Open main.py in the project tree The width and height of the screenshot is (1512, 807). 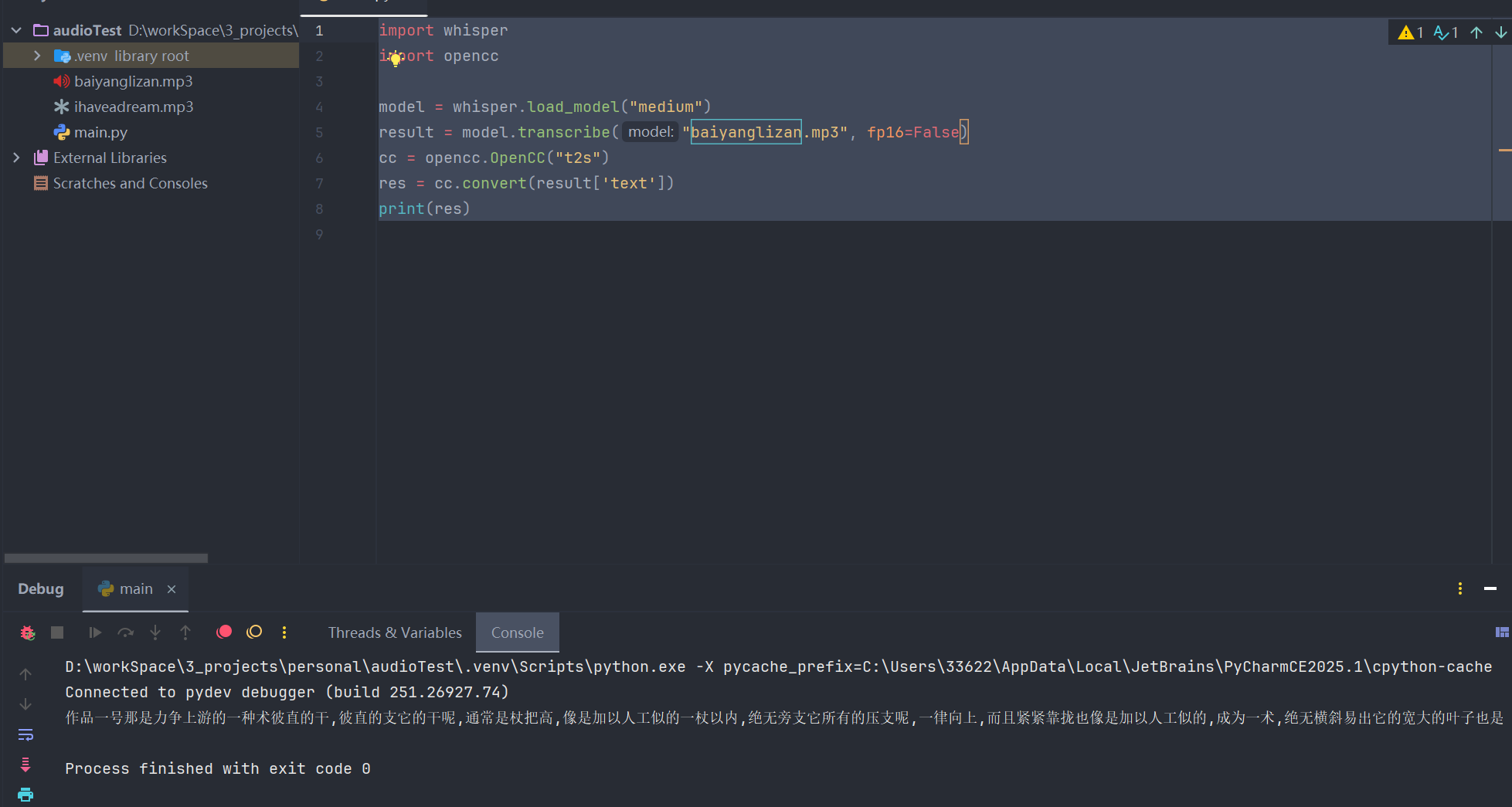pyautogui.click(x=100, y=132)
